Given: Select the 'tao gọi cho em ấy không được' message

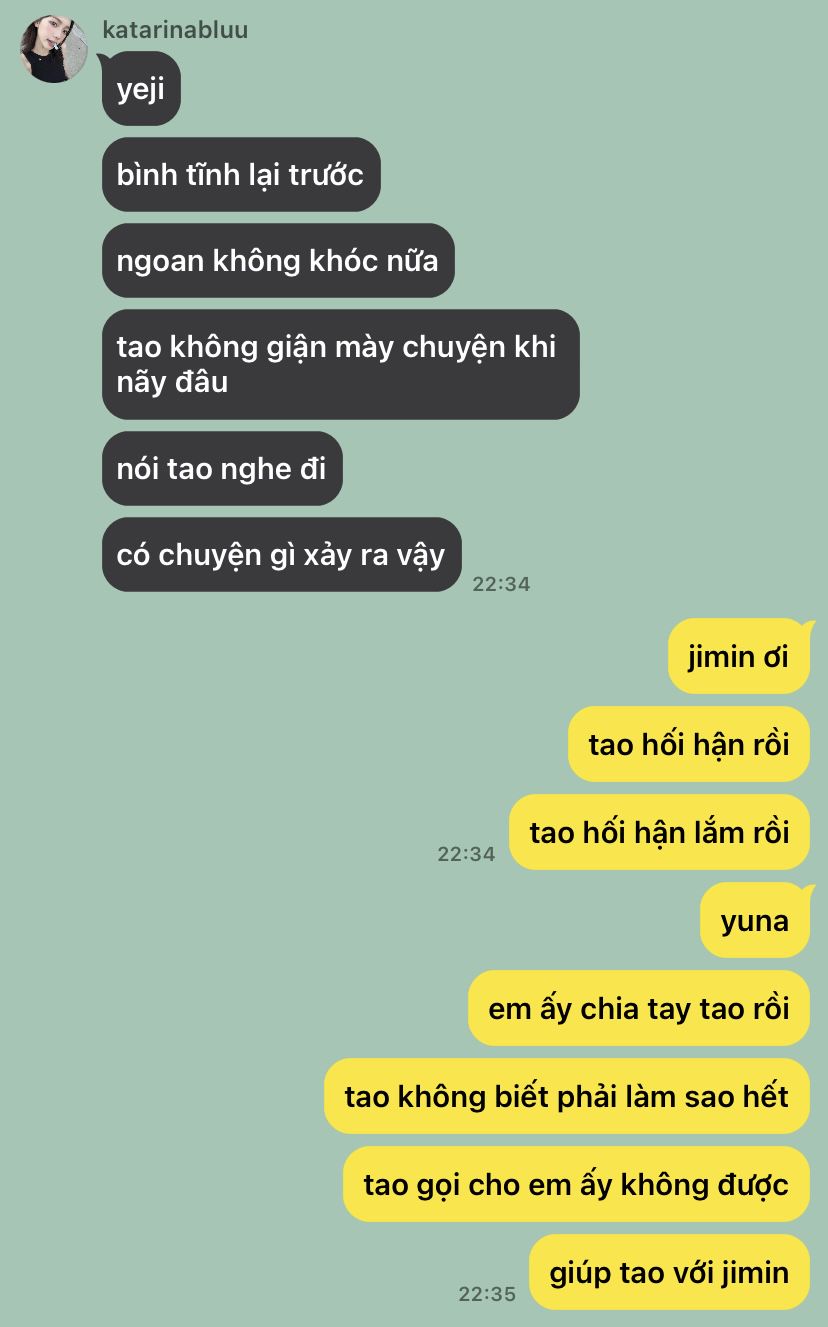Looking at the screenshot, I should [x=576, y=1185].
